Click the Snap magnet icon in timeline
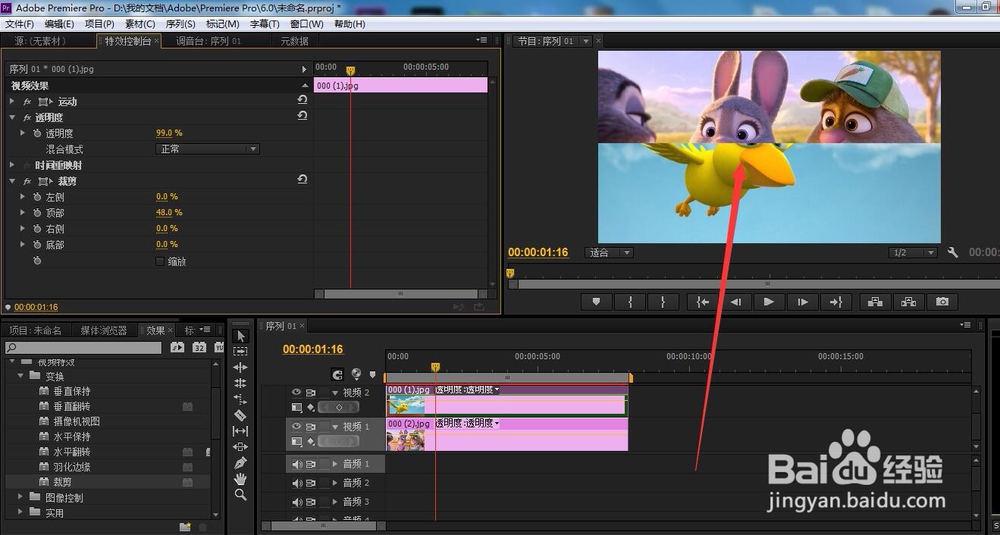 [338, 375]
